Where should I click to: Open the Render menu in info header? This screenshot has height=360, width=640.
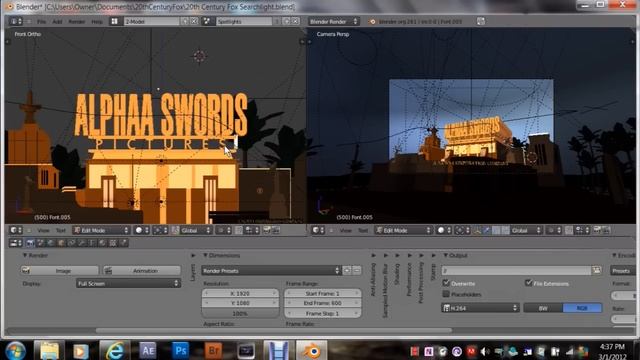coord(77,21)
